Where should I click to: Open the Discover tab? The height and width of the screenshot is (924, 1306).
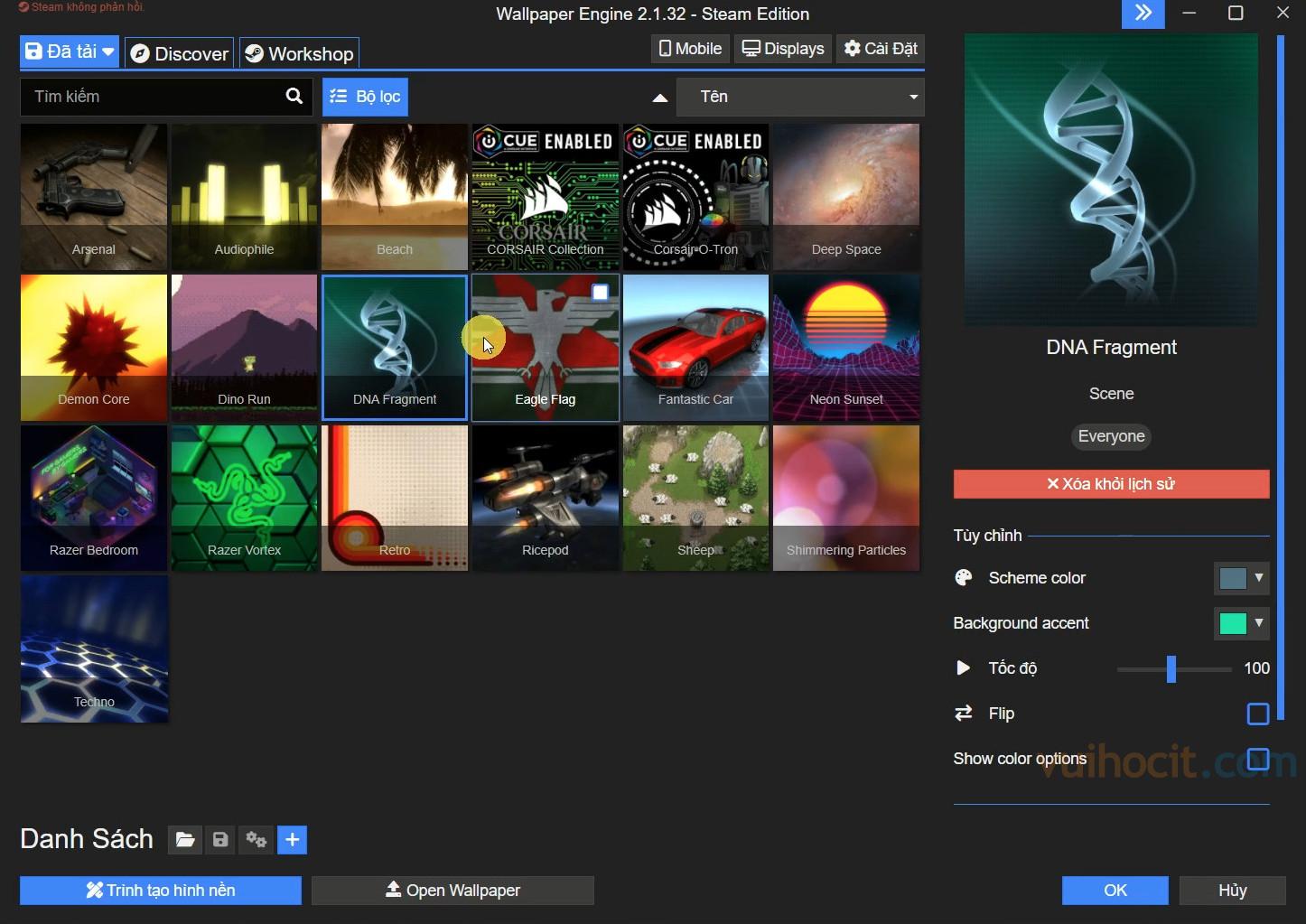click(178, 53)
